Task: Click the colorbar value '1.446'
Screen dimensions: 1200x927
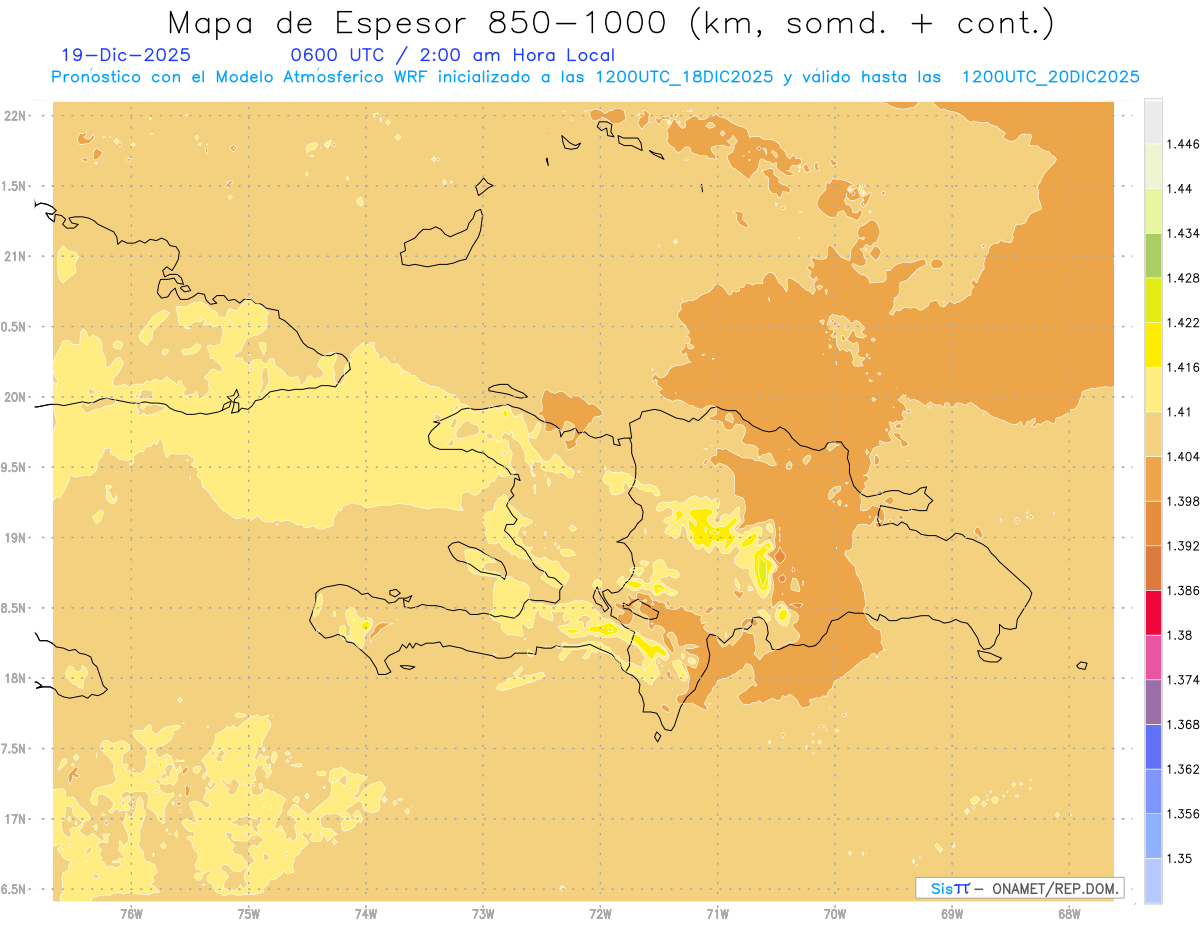Action: (1184, 144)
